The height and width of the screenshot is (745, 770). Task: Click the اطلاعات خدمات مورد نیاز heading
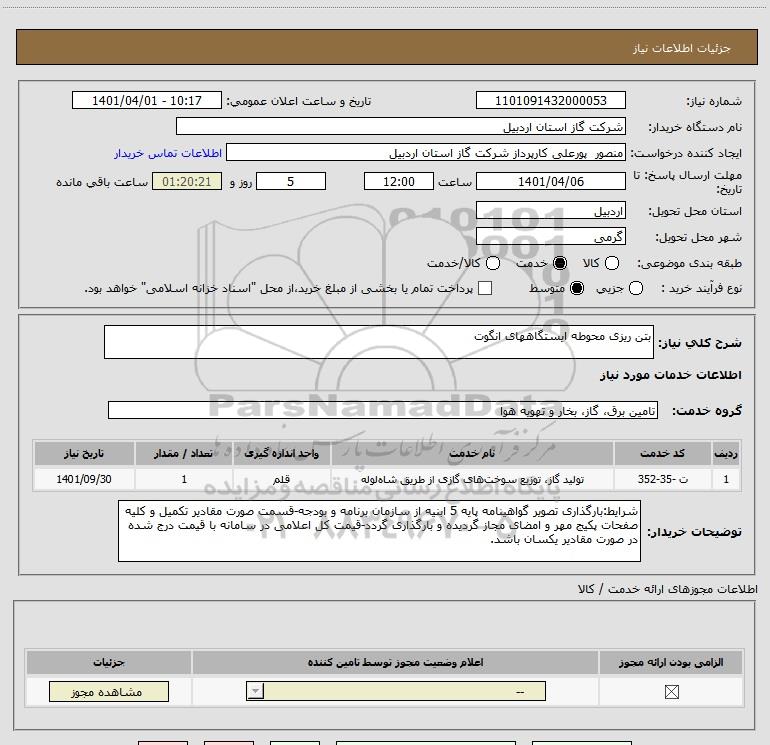(670, 375)
